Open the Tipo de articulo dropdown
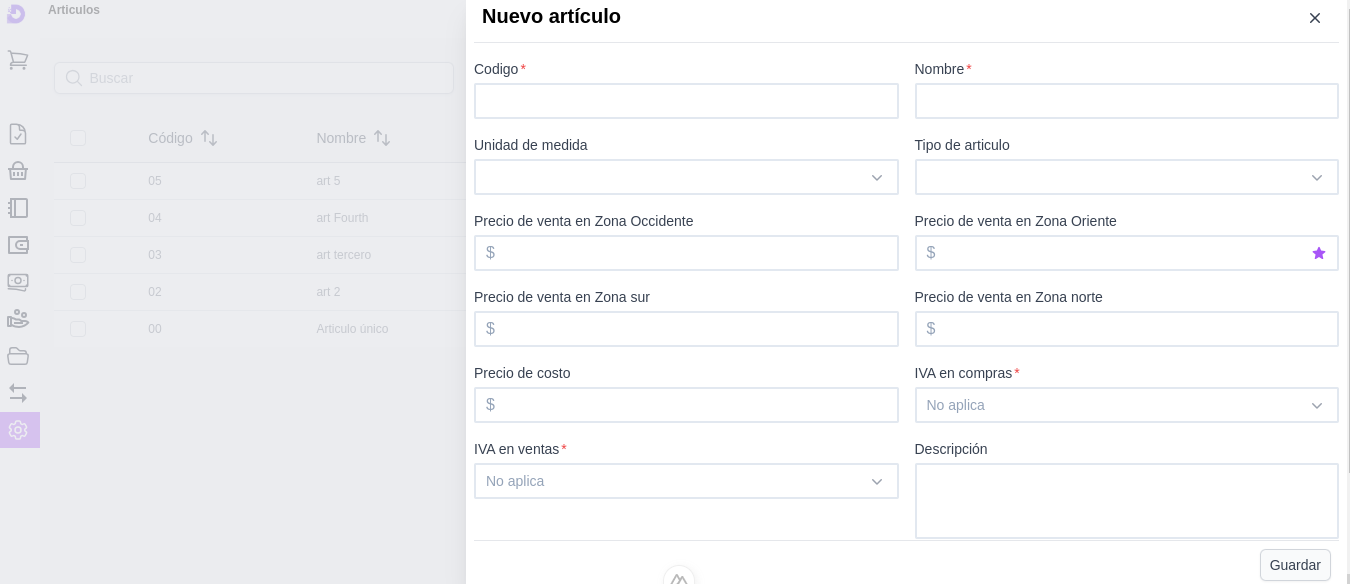Image resolution: width=1350 pixels, height=584 pixels. [x=1125, y=177]
